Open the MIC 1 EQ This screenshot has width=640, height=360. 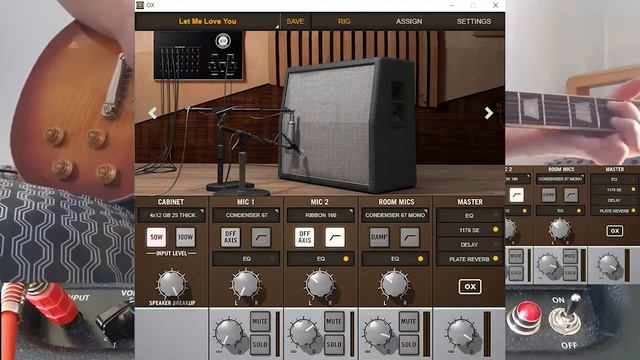(246, 259)
